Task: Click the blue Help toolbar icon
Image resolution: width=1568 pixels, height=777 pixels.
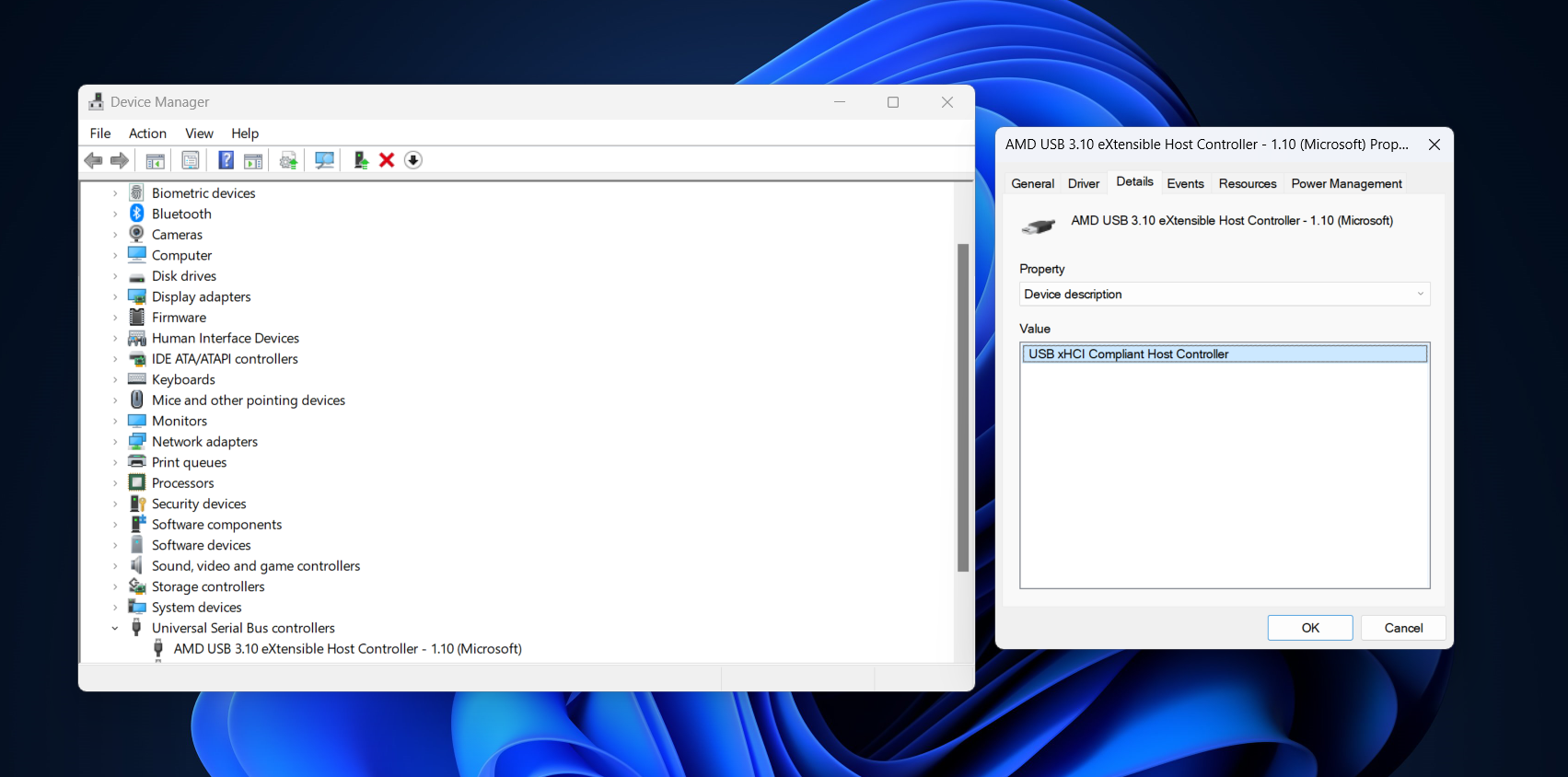Action: point(226,160)
